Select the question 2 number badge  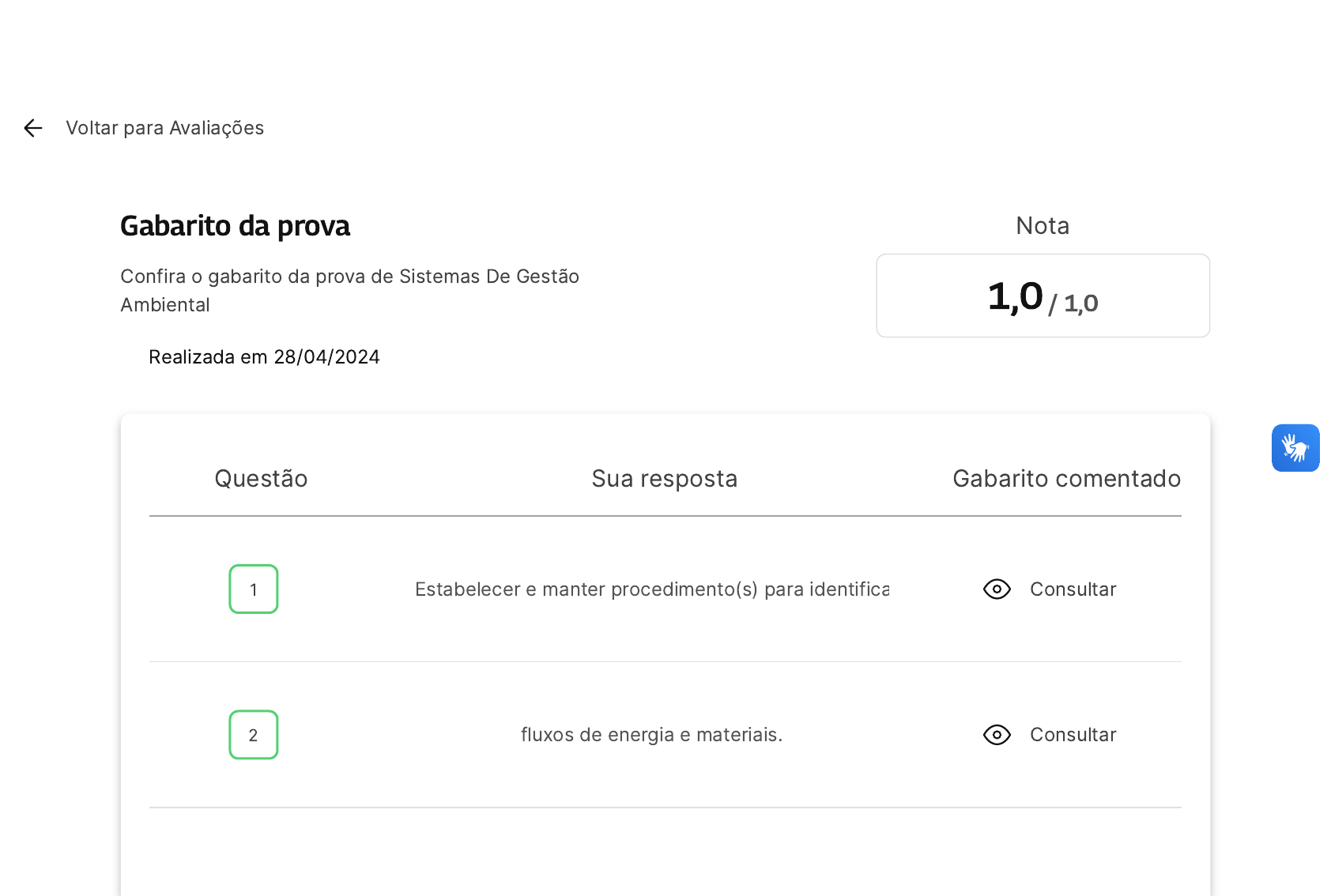point(254,735)
